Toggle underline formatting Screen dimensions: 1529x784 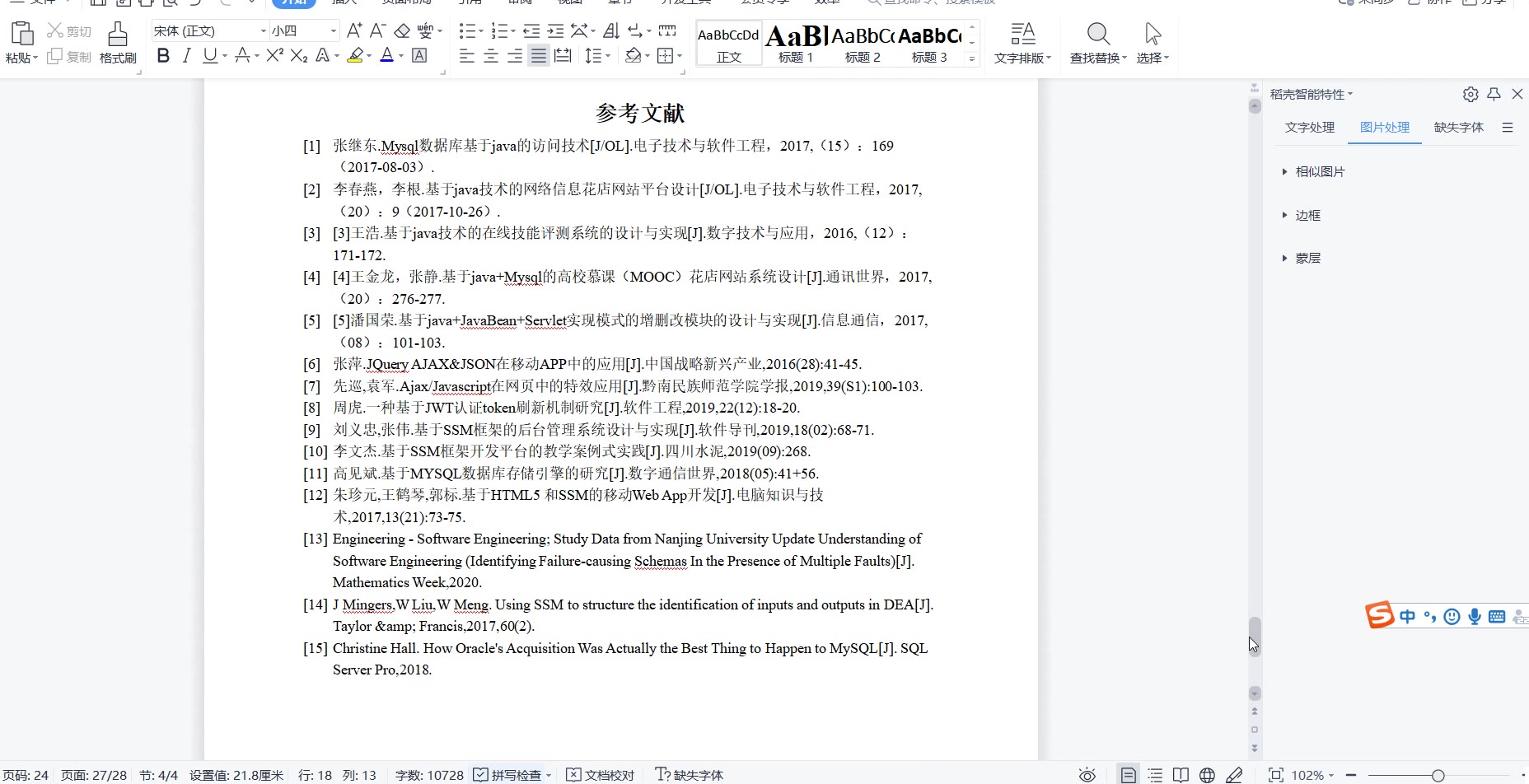(x=210, y=56)
